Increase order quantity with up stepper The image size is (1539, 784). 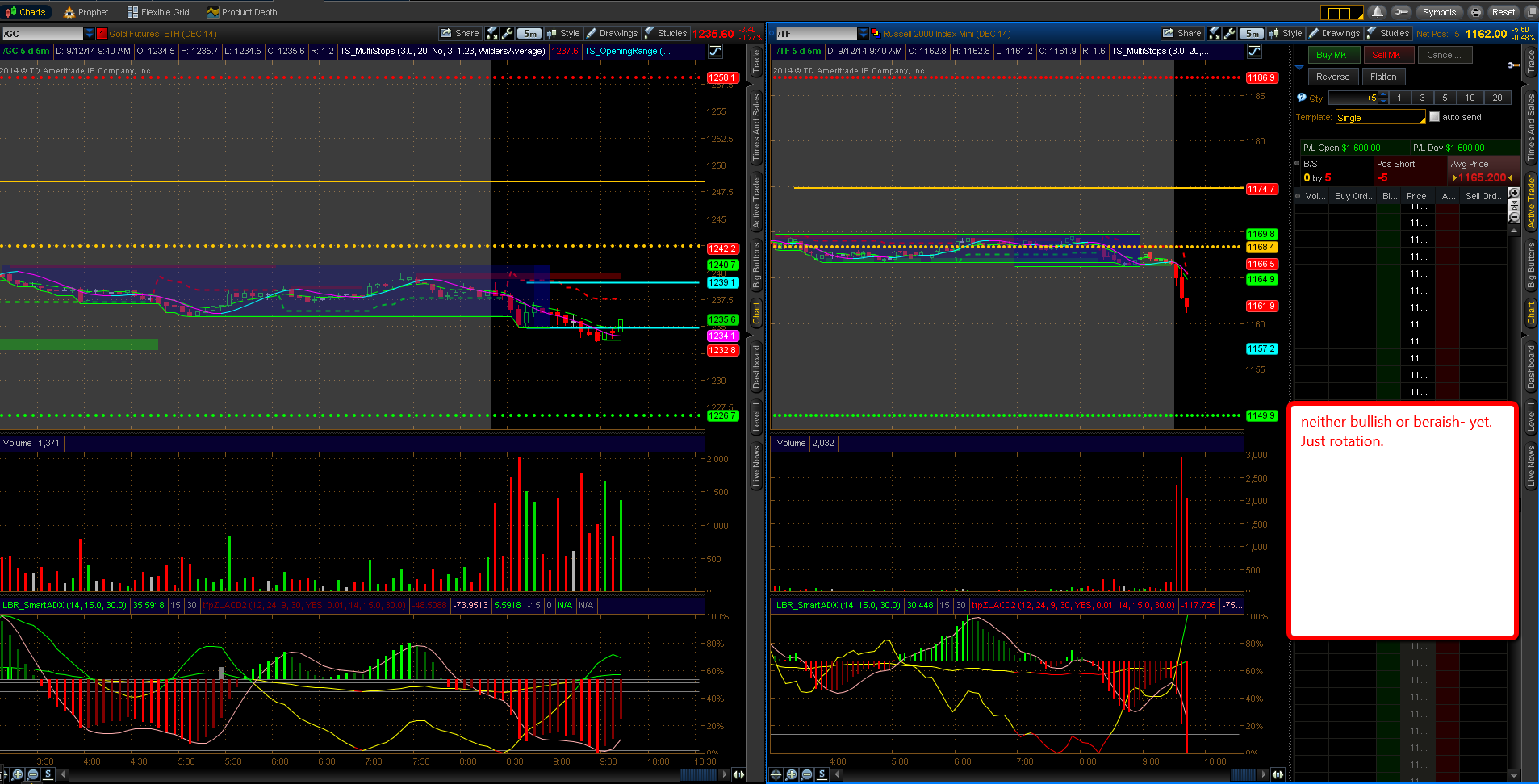coord(1384,94)
